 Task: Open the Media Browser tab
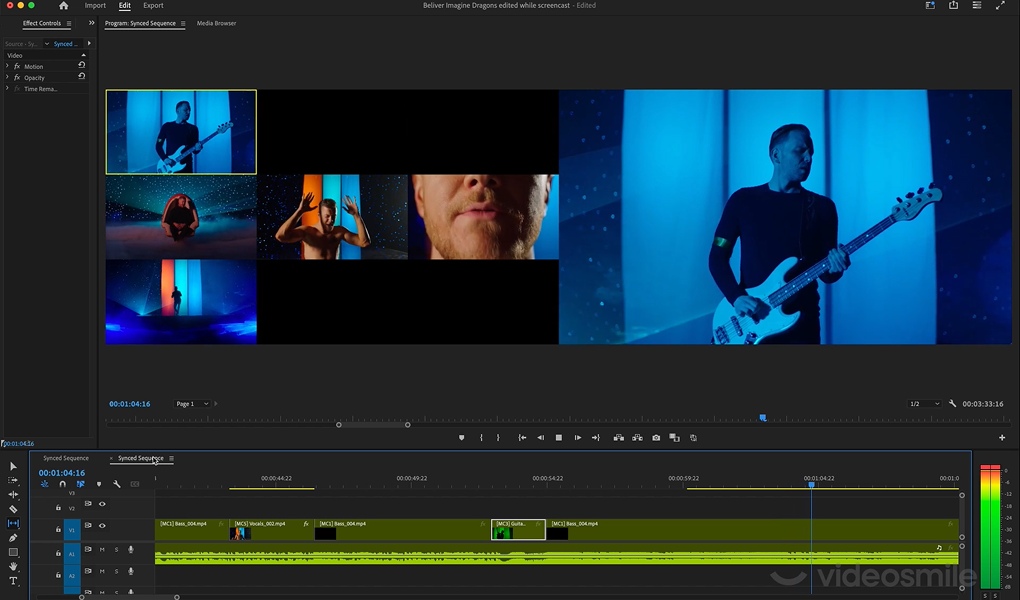coord(216,23)
